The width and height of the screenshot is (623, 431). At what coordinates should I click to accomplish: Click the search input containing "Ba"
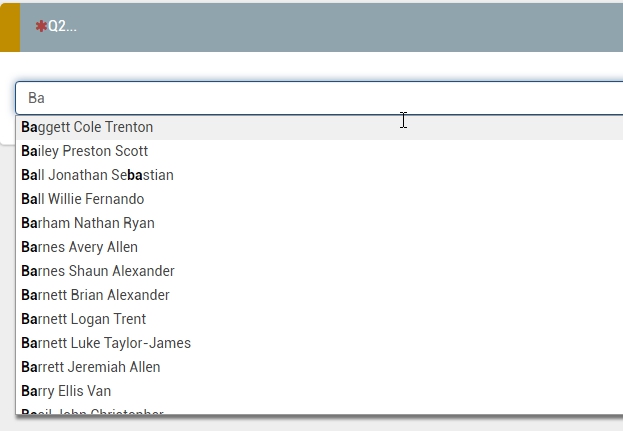click(x=300, y=98)
